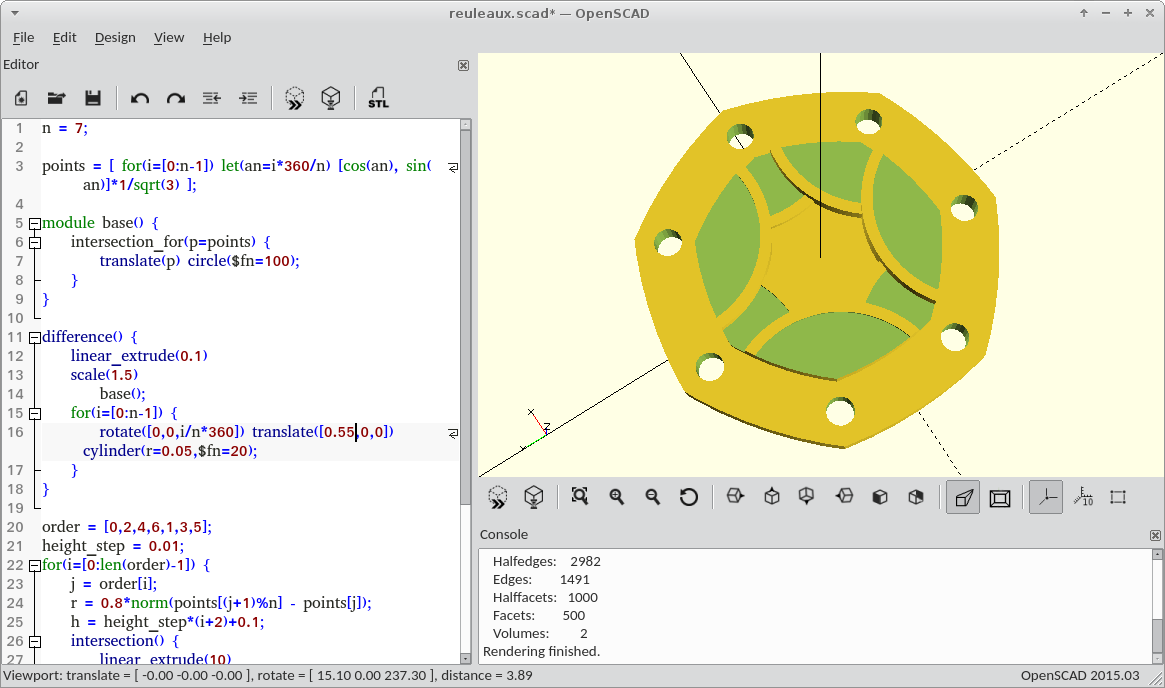1165x688 pixels.
Task: Open file using the folder icon
Action: tap(57, 98)
